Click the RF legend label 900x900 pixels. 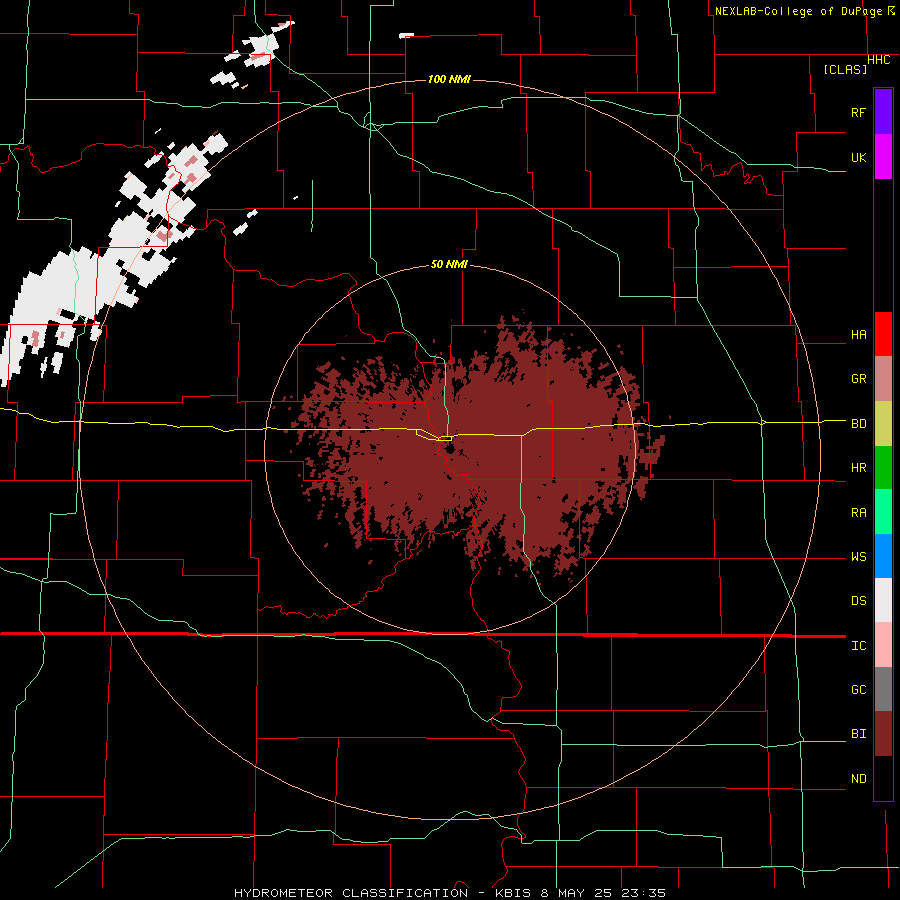click(858, 112)
